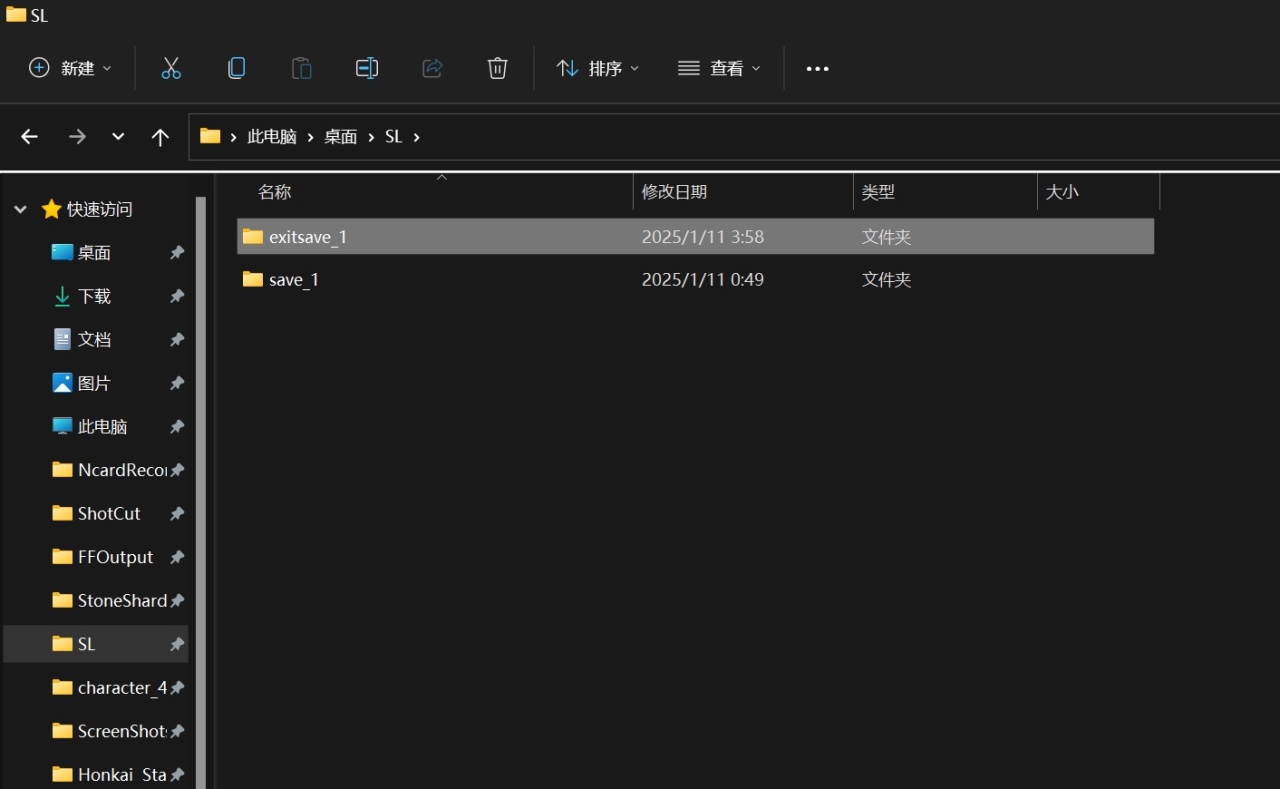Click the Cut scissors icon
This screenshot has width=1280, height=789.
pos(171,68)
